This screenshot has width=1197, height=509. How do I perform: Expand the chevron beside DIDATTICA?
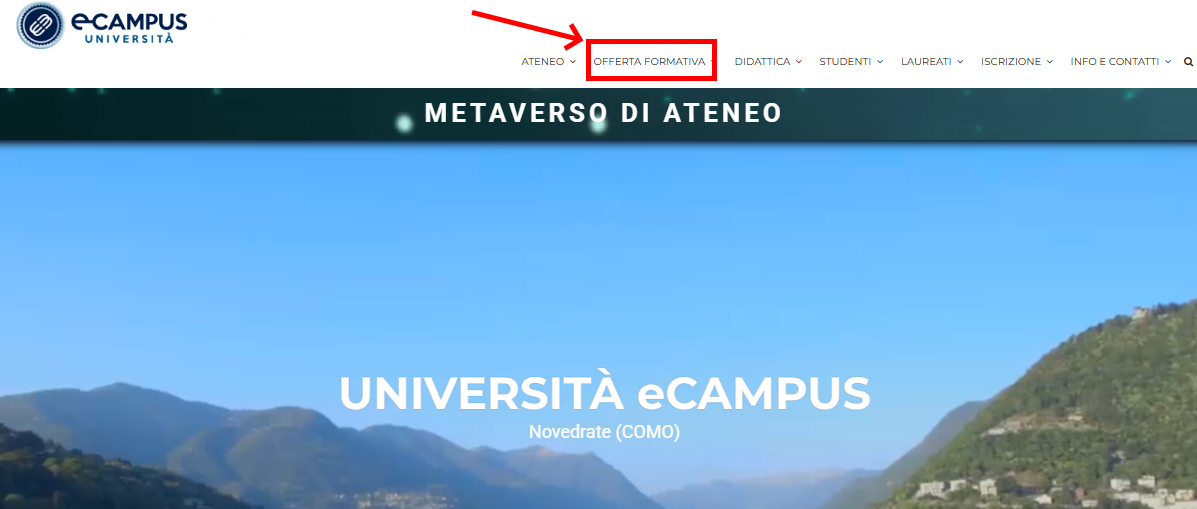[x=799, y=62]
